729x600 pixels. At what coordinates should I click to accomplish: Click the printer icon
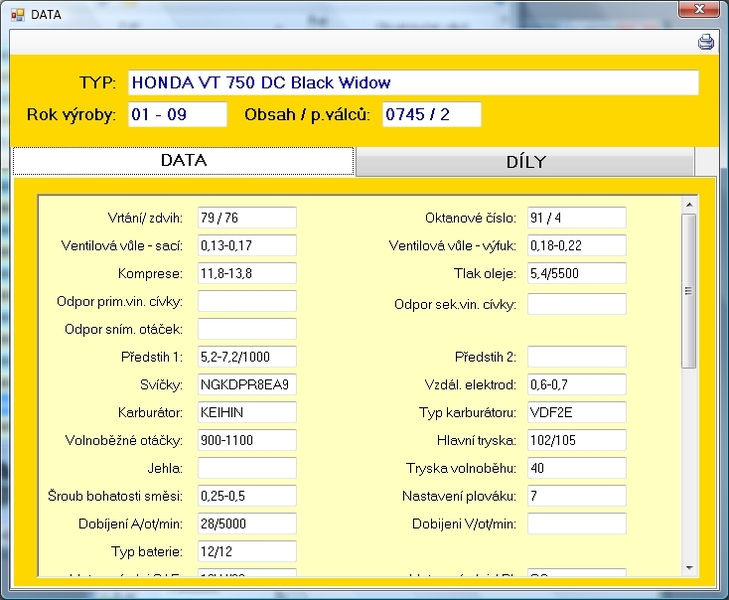[x=706, y=42]
